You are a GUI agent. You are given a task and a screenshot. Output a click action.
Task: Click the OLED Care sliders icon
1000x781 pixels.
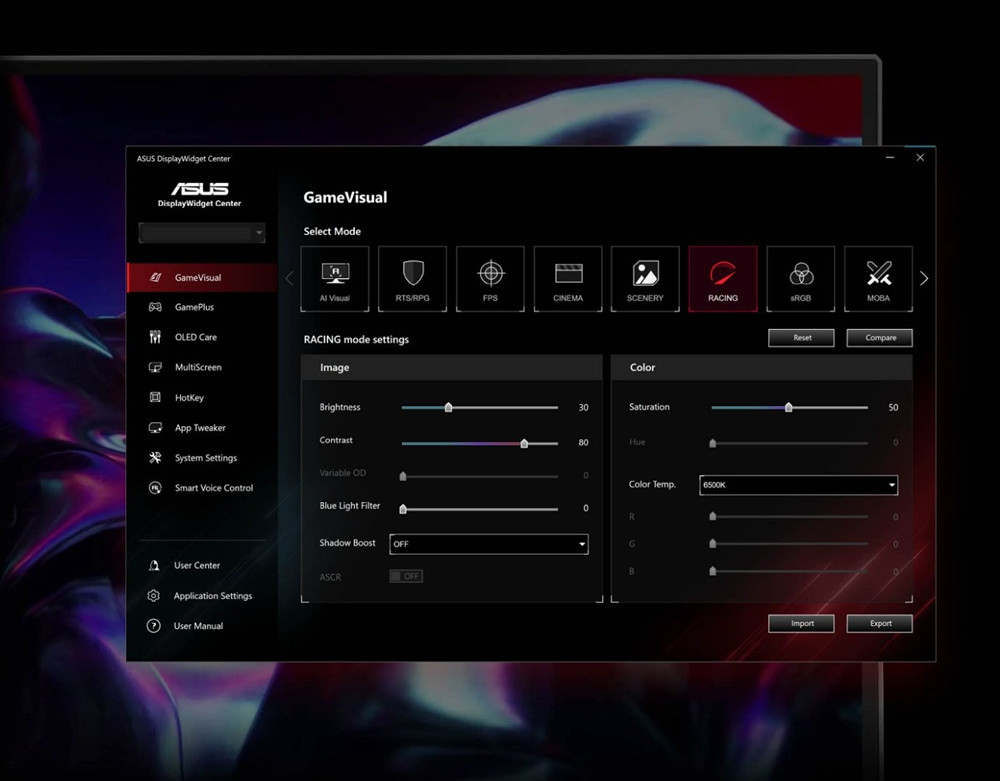[x=155, y=337]
